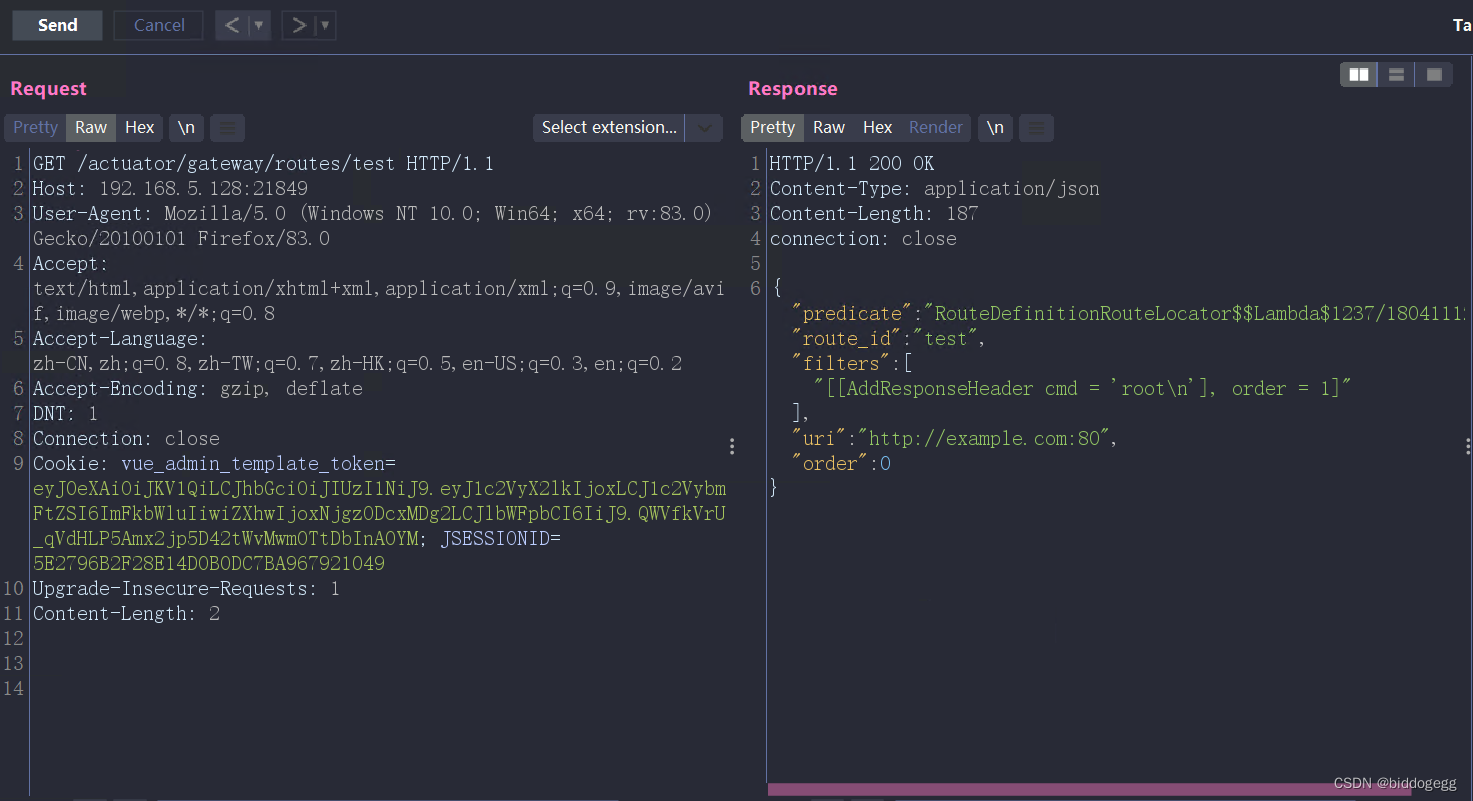Open the Response panel hamburger menu icon
This screenshot has width=1473, height=801.
[1036, 127]
